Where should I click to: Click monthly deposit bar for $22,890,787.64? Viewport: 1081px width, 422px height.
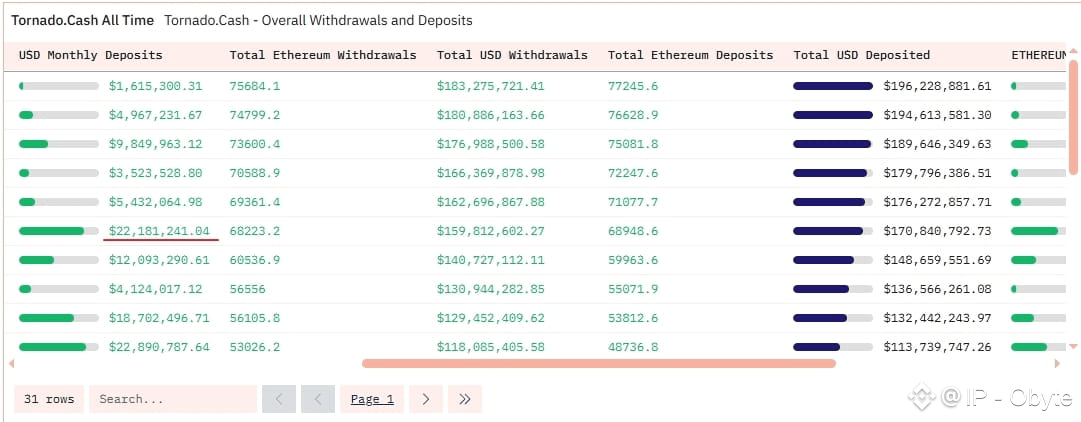pos(59,347)
